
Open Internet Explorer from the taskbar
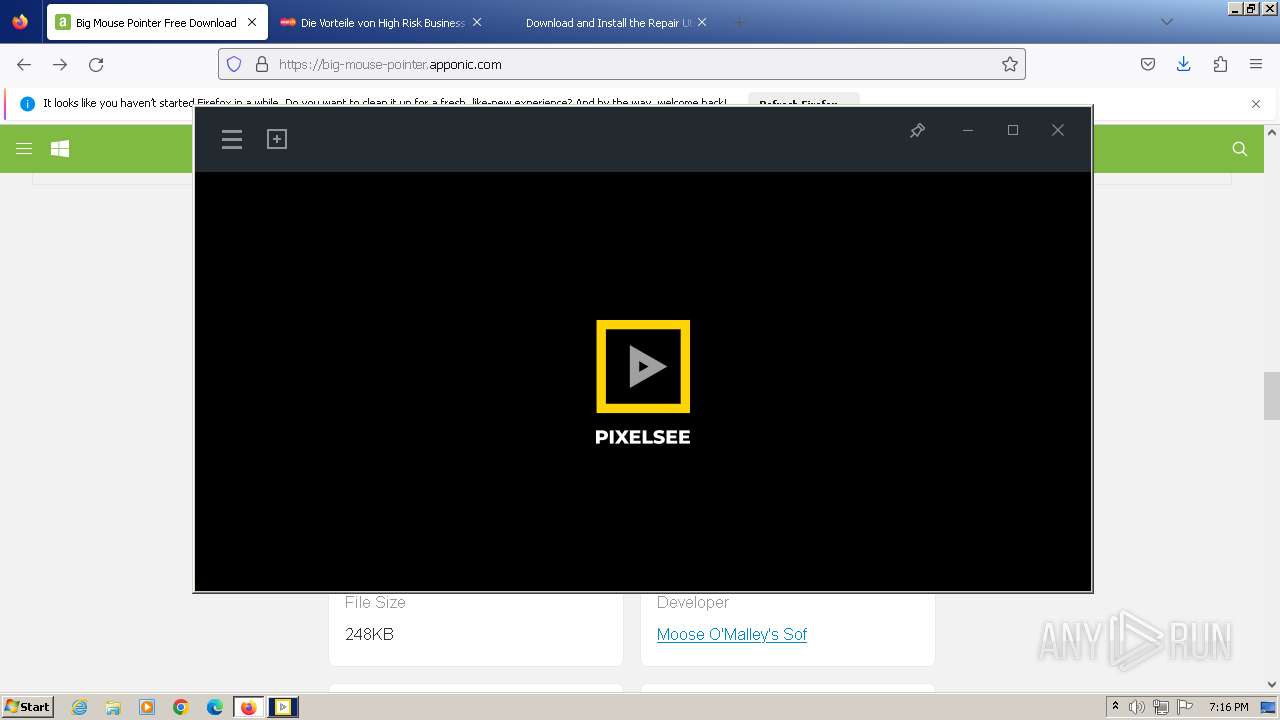(x=80, y=707)
